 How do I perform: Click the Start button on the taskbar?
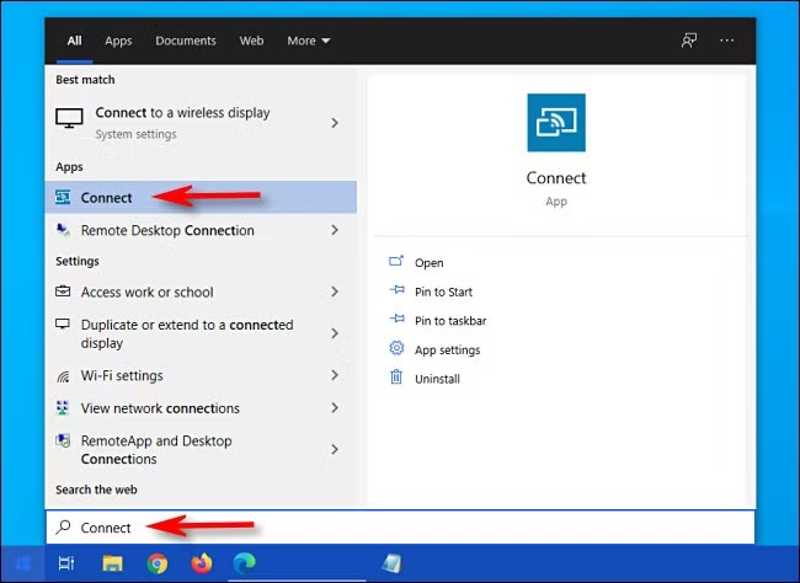21,564
